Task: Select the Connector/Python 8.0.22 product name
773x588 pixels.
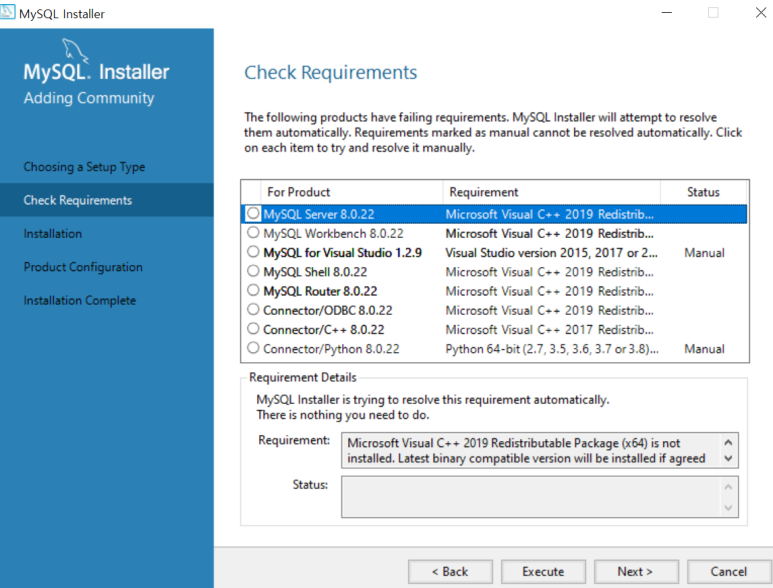Action: tap(331, 349)
